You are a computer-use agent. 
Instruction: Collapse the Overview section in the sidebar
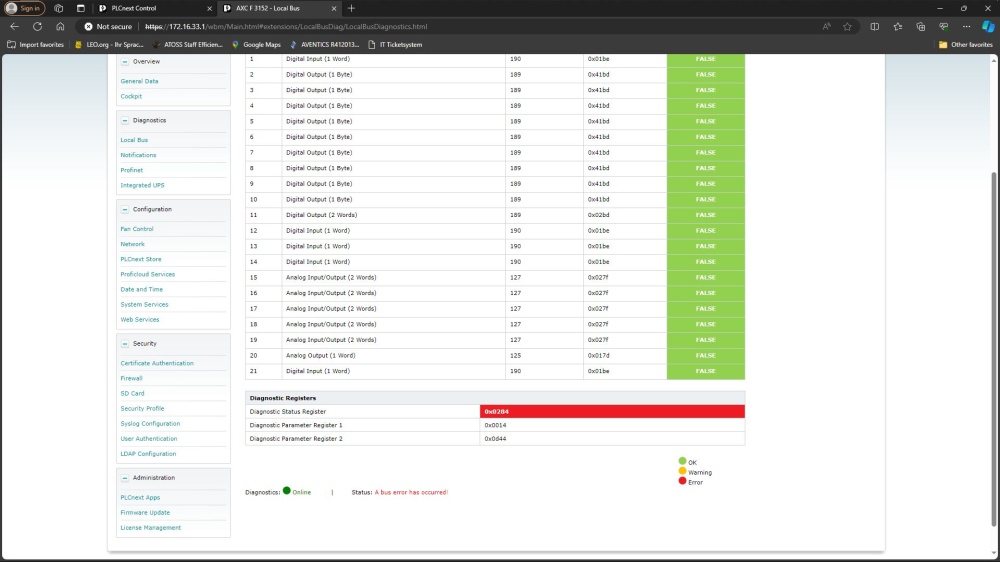tap(125, 62)
